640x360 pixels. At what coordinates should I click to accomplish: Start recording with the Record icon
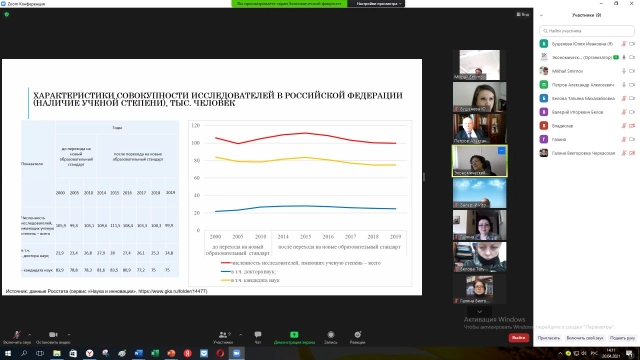pyautogui.click(x=331, y=335)
